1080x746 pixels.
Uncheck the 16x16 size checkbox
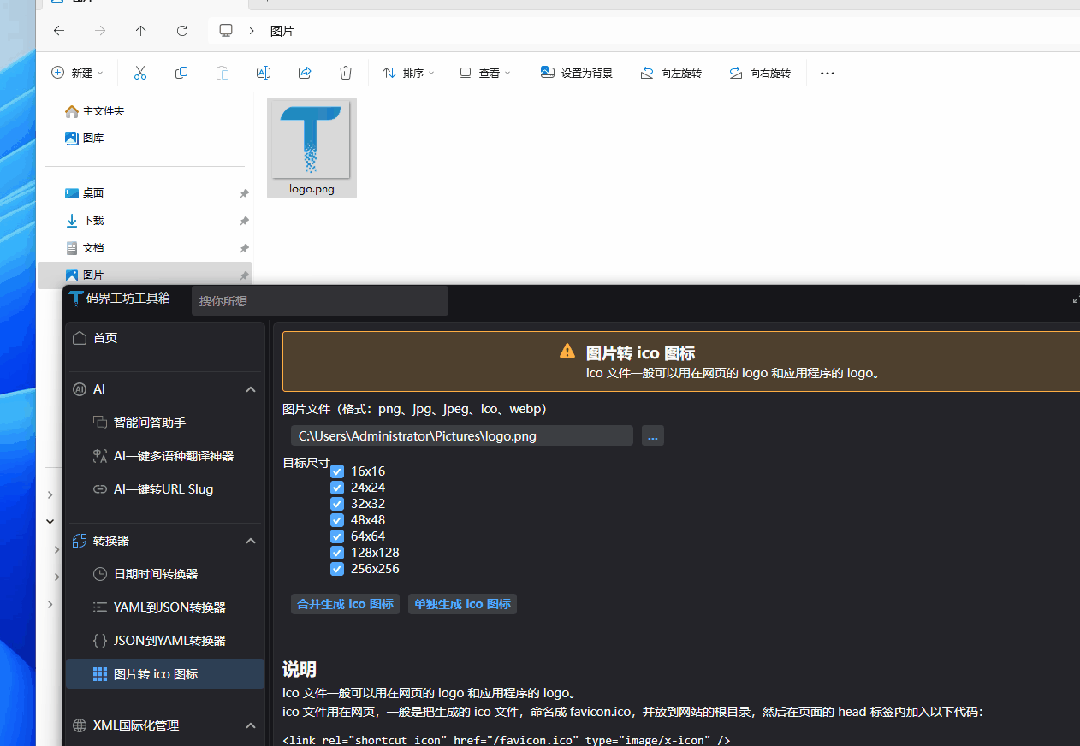click(x=337, y=472)
